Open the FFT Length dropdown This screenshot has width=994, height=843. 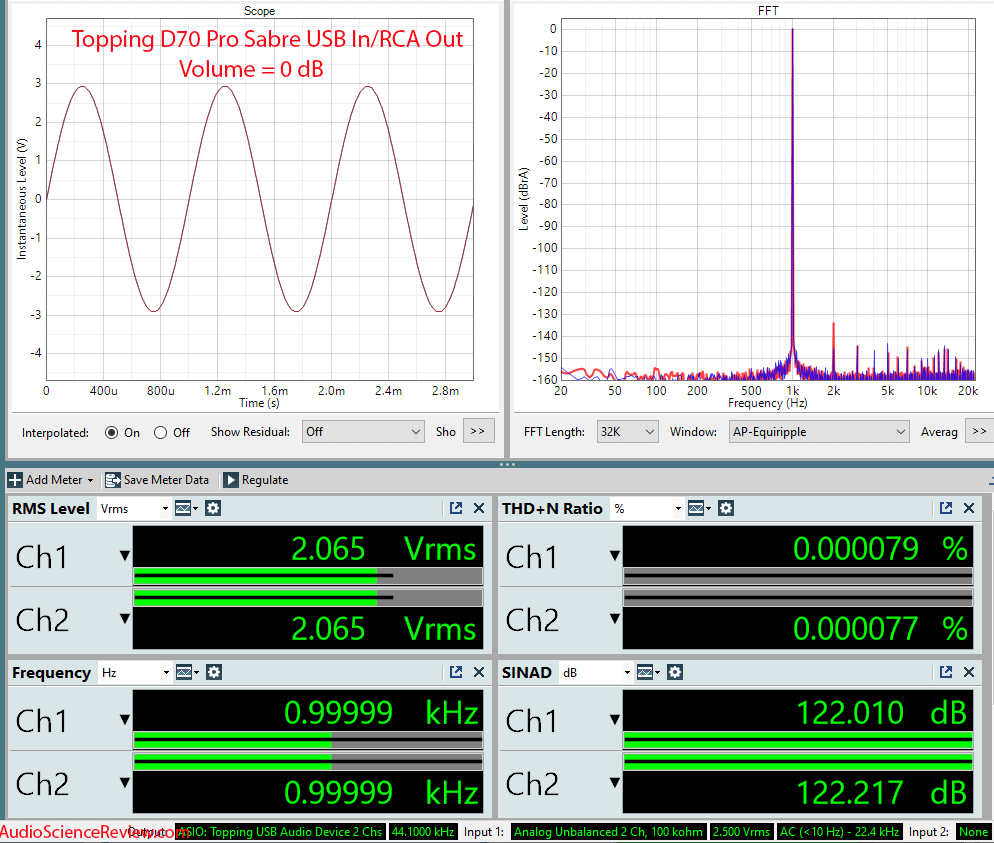[628, 432]
